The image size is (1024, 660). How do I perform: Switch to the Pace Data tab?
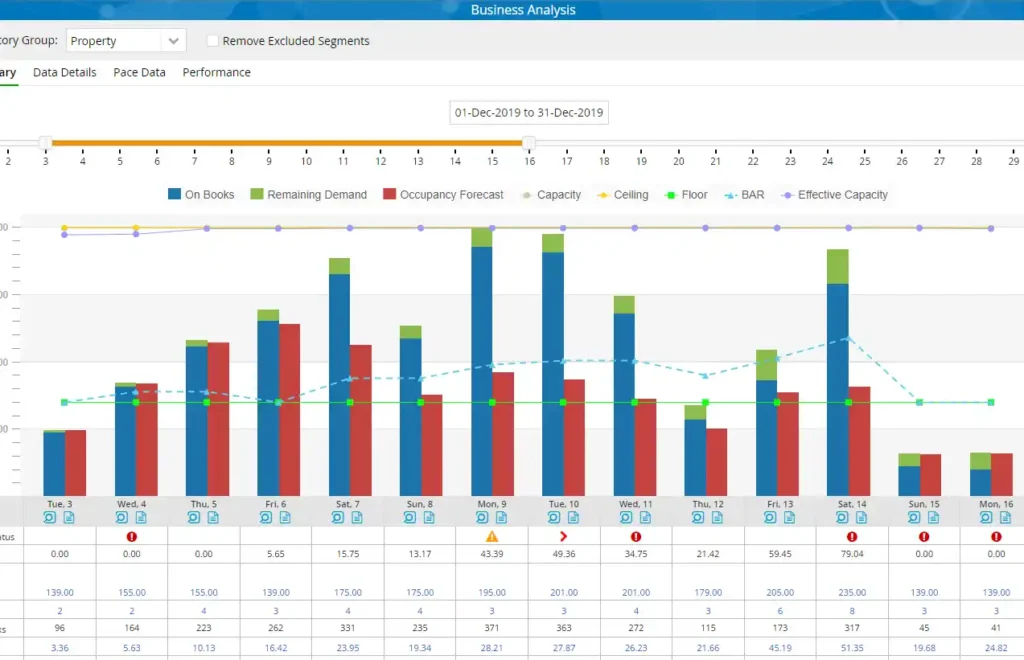(139, 72)
